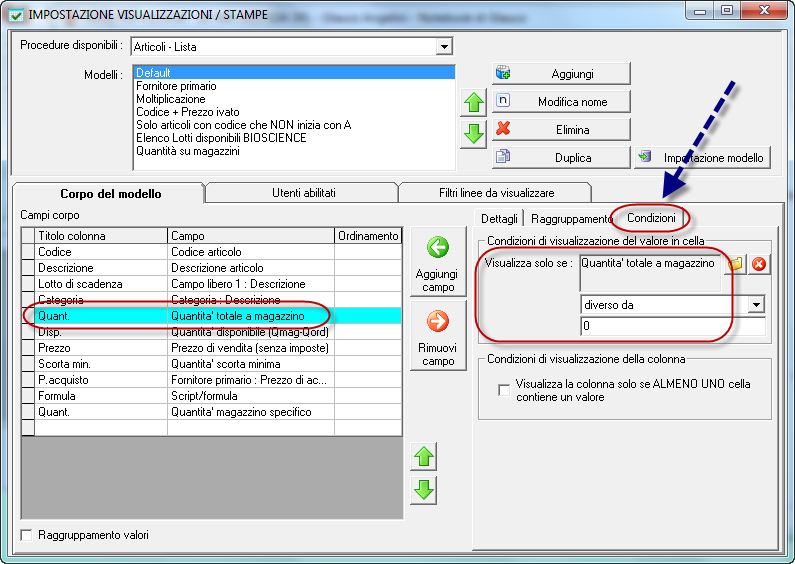Open the Raggruppamento sub-tab
This screenshot has height=564, width=795.
569,219
